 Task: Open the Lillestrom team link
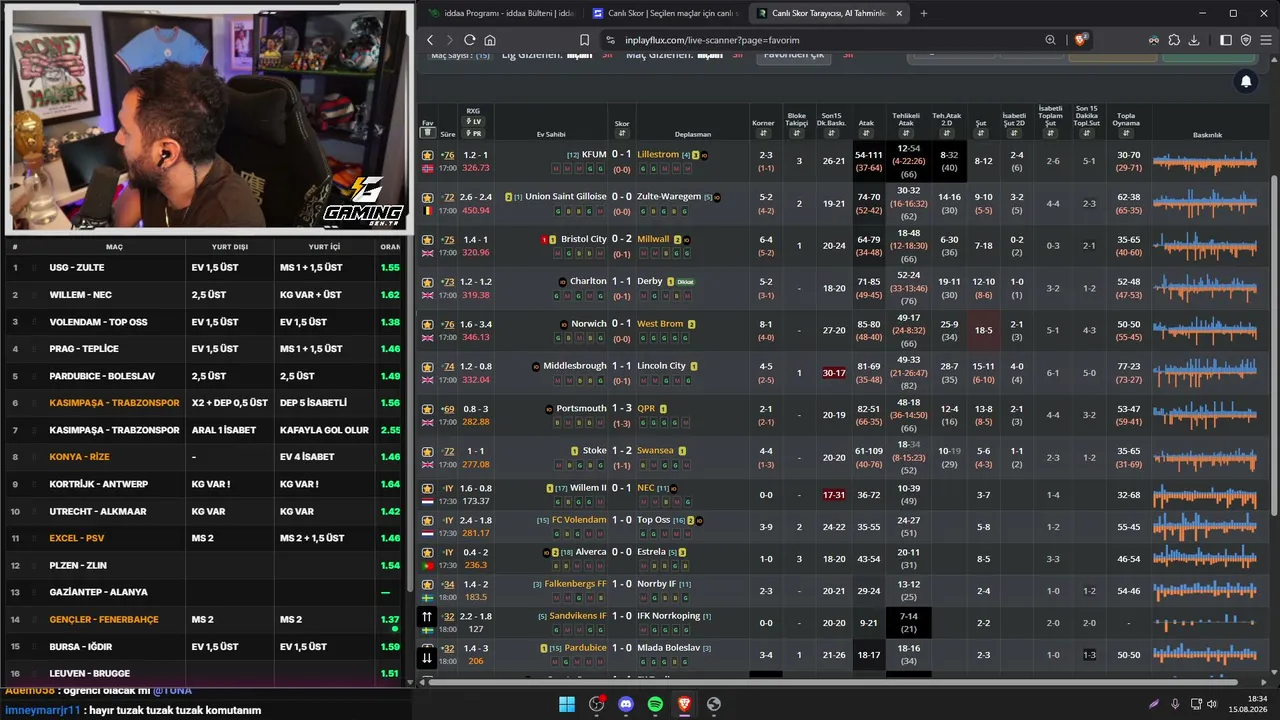tap(658, 155)
